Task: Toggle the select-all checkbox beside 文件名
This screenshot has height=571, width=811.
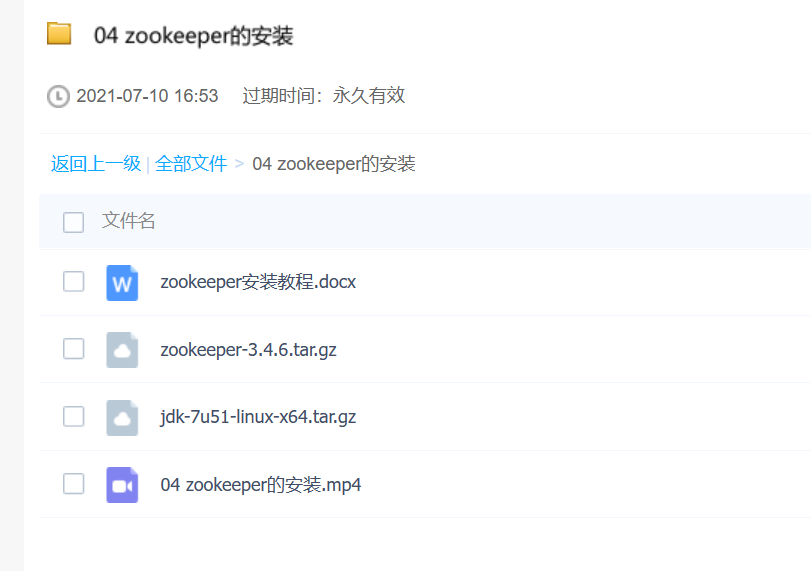Action: click(73, 222)
